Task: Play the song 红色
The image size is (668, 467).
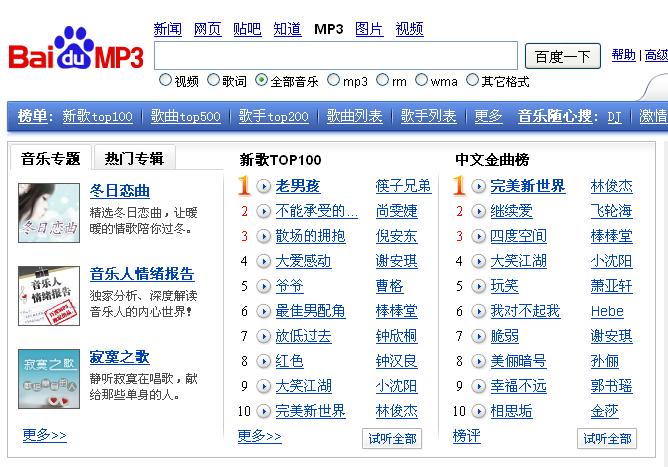Action: pos(264,361)
